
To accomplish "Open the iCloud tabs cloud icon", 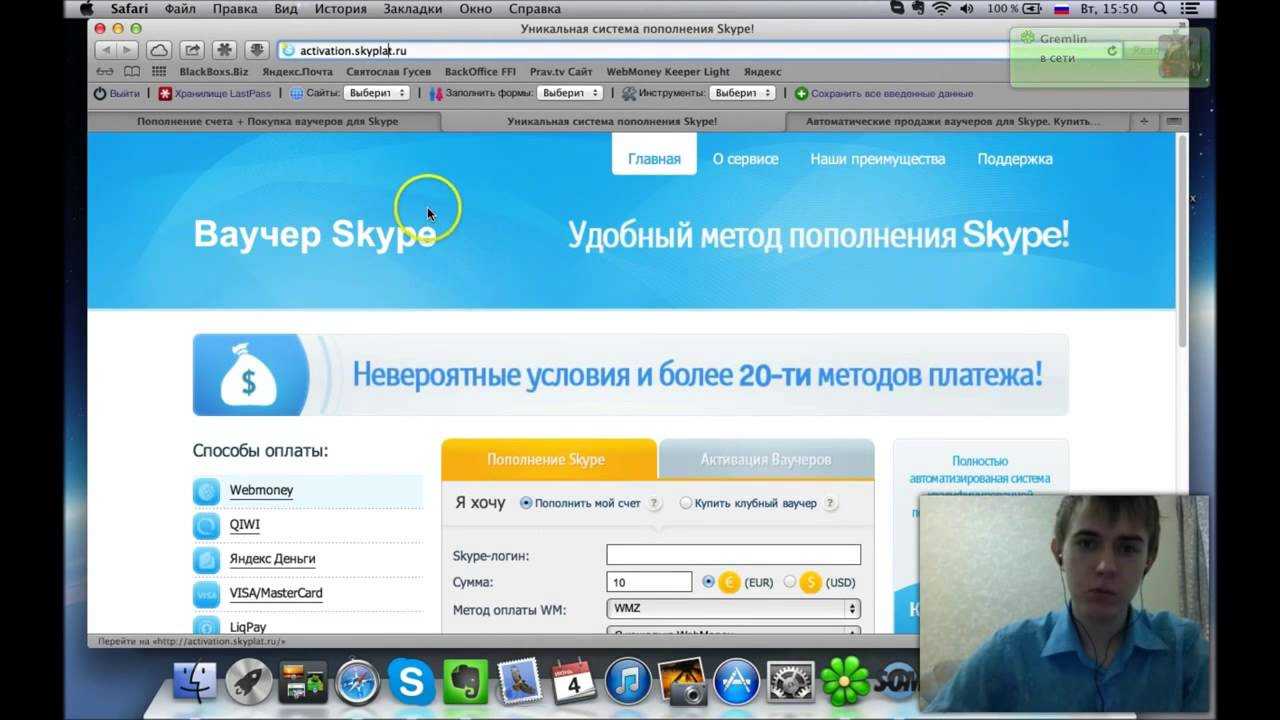I will [x=158, y=50].
